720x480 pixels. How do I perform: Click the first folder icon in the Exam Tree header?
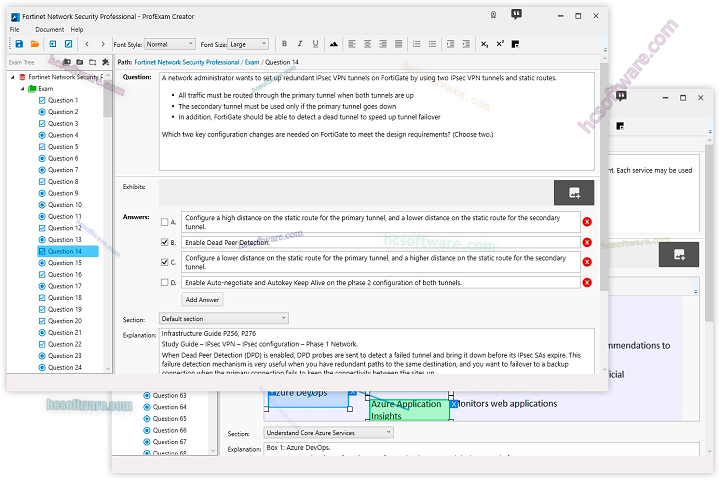coord(67,62)
